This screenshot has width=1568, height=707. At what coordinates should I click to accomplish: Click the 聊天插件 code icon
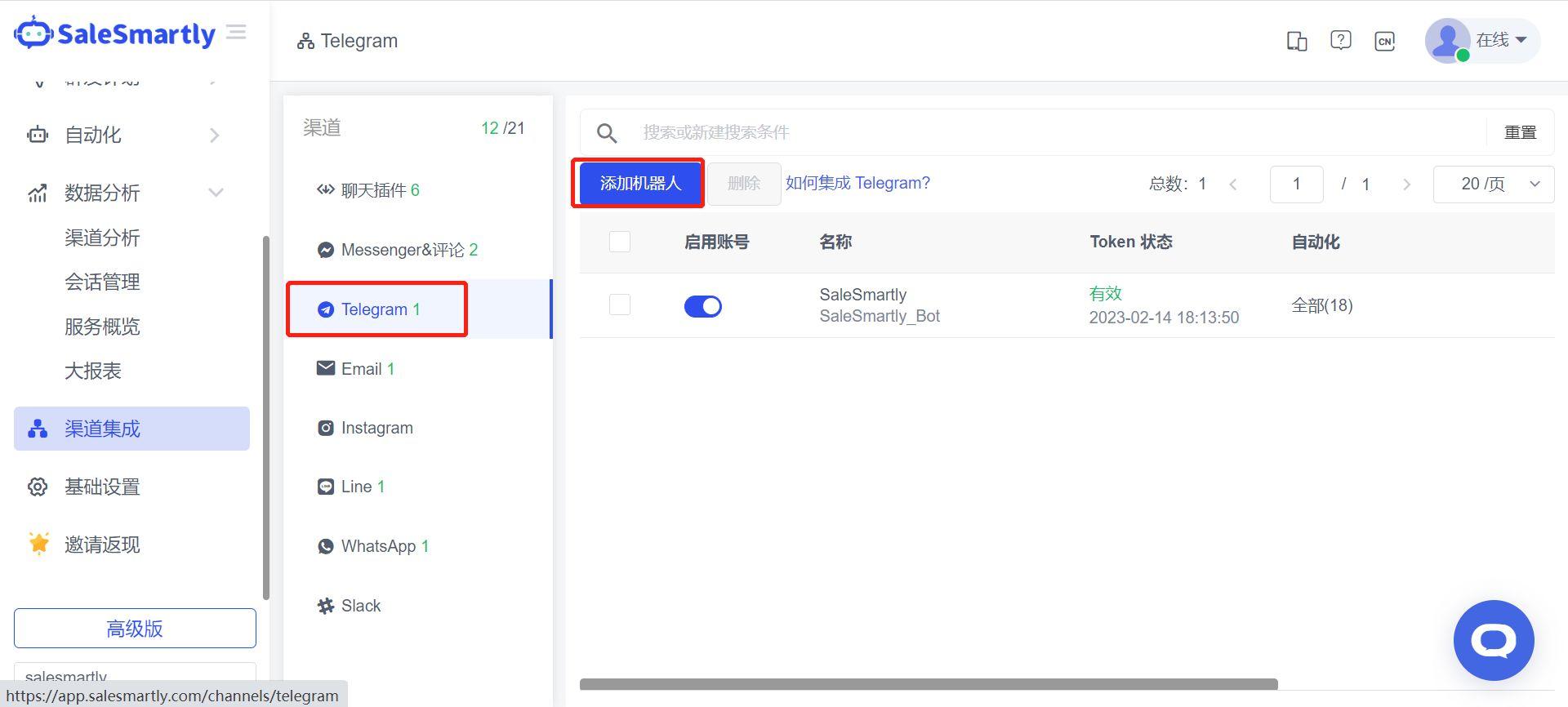pos(325,190)
